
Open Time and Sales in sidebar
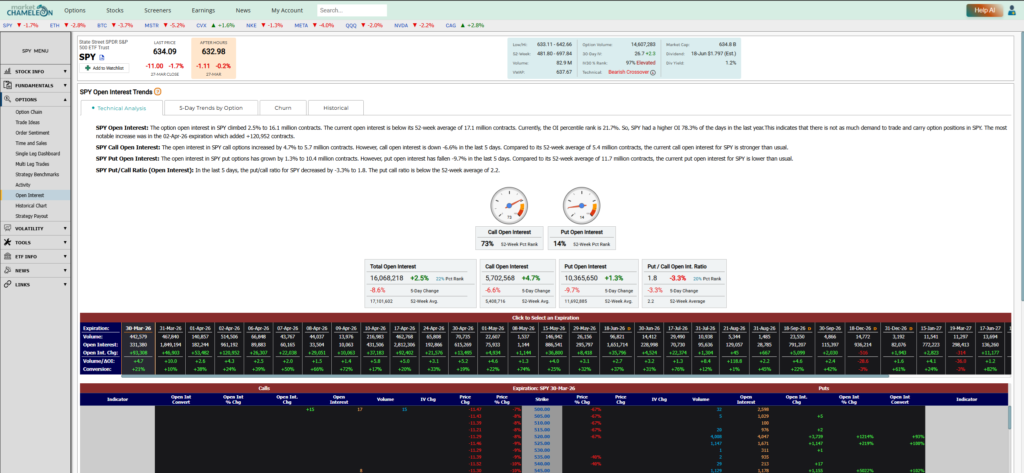point(29,143)
